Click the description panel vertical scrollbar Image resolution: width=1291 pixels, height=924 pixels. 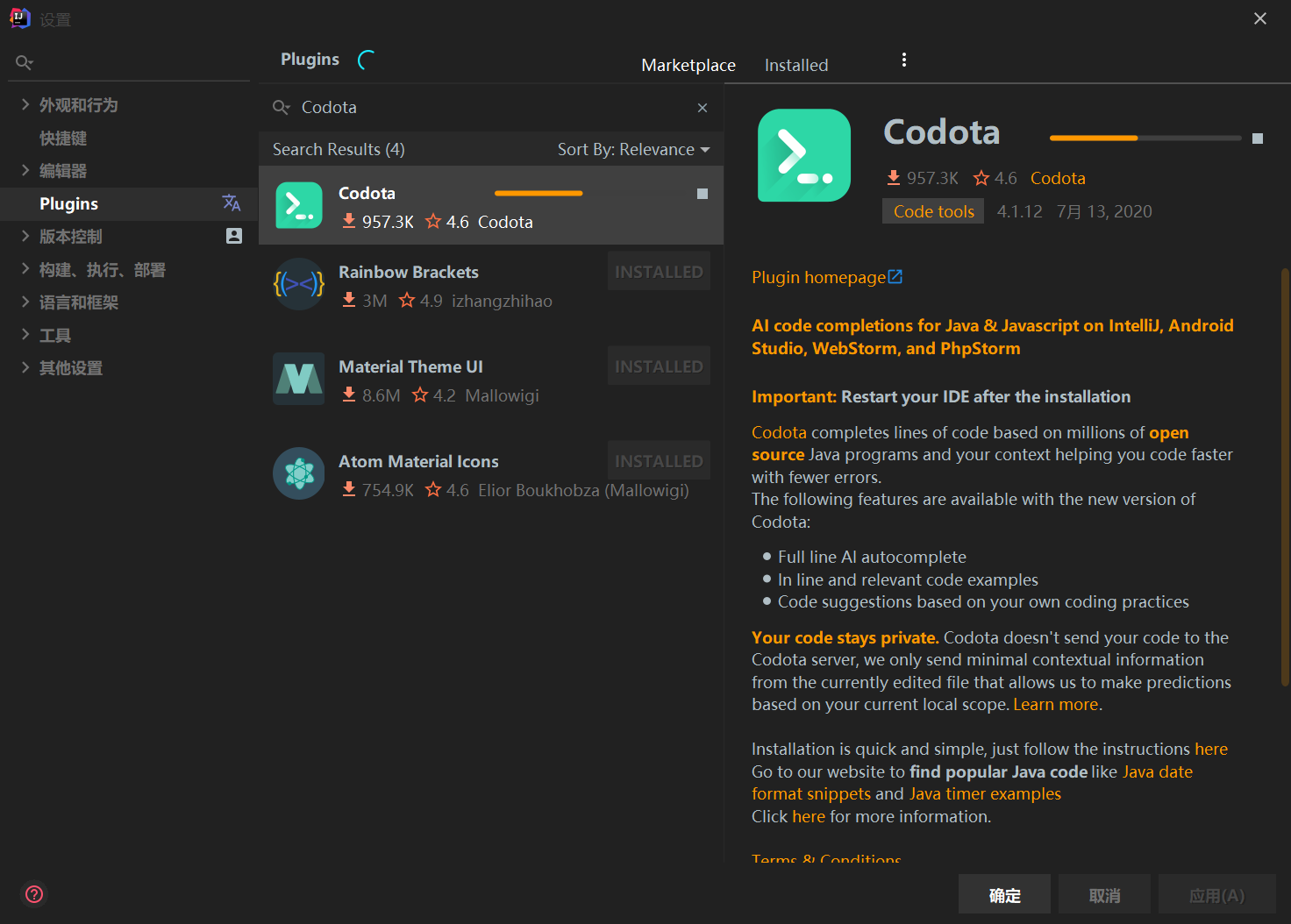pos(1285,476)
